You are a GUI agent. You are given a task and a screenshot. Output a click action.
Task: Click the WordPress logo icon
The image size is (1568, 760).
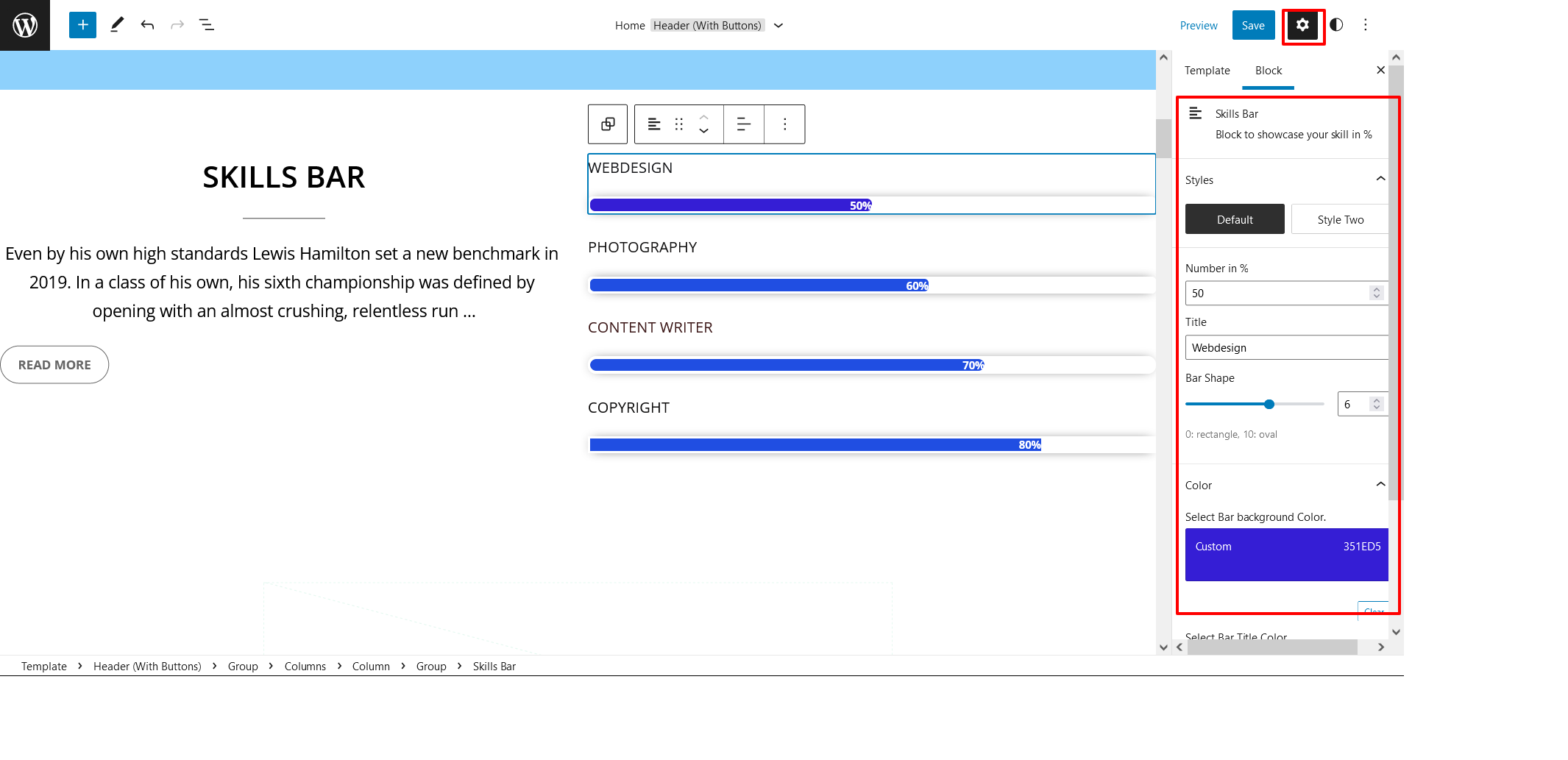[25, 25]
